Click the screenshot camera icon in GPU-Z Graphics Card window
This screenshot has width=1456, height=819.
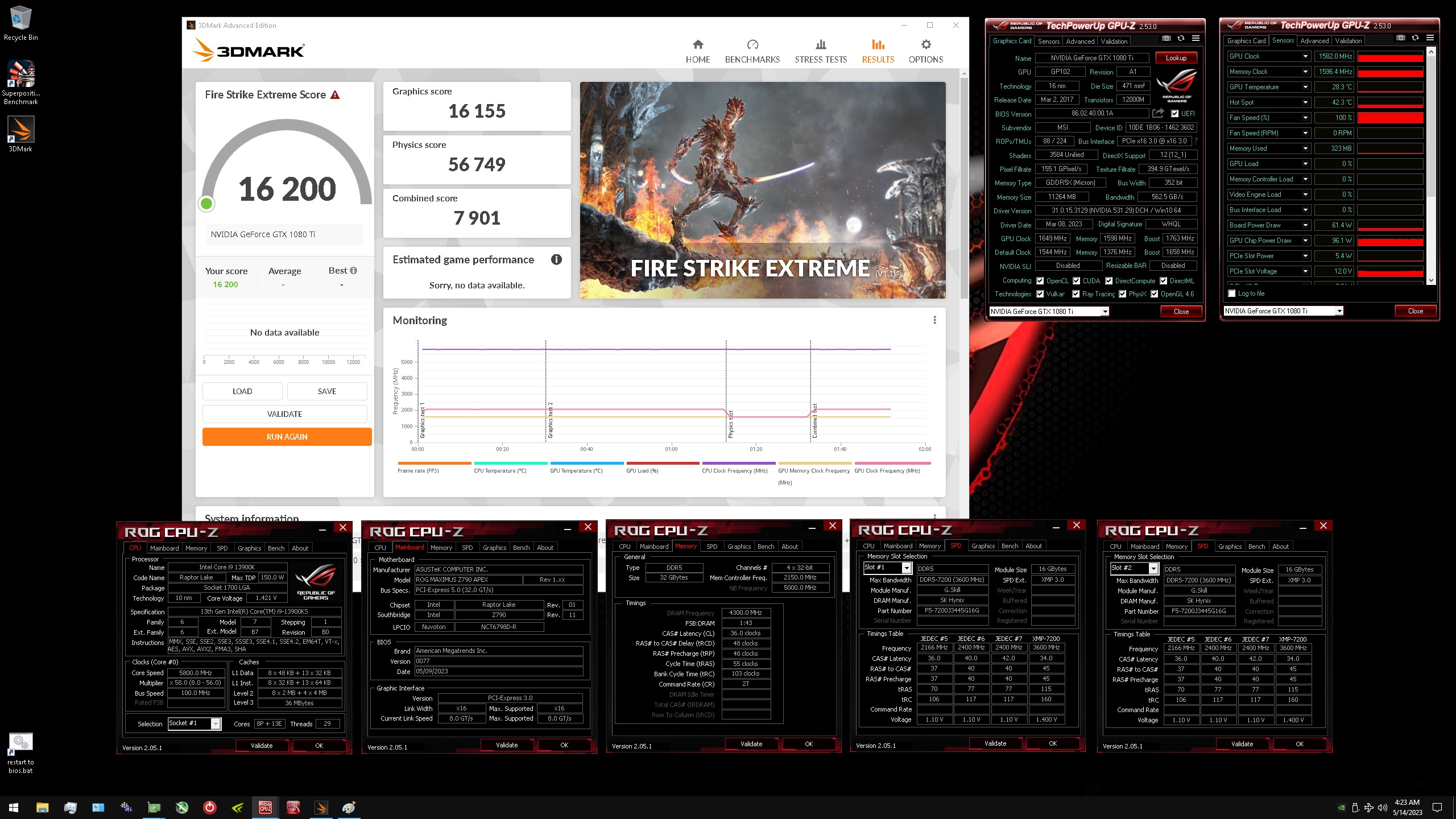(x=1167, y=39)
